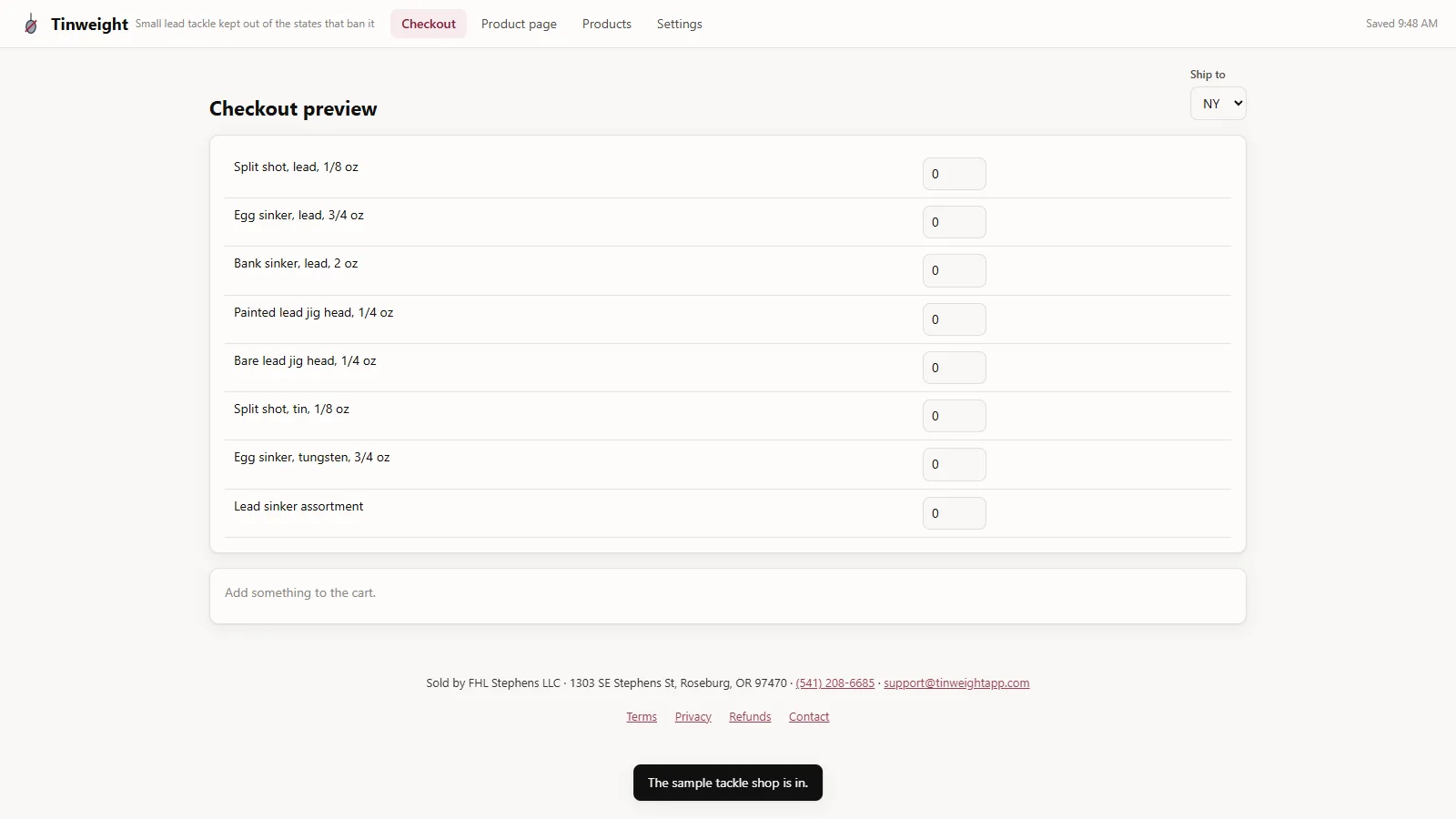Image resolution: width=1456 pixels, height=819 pixels.
Task: Focus Lead sinker assortment quantity field
Action: pyautogui.click(x=955, y=513)
